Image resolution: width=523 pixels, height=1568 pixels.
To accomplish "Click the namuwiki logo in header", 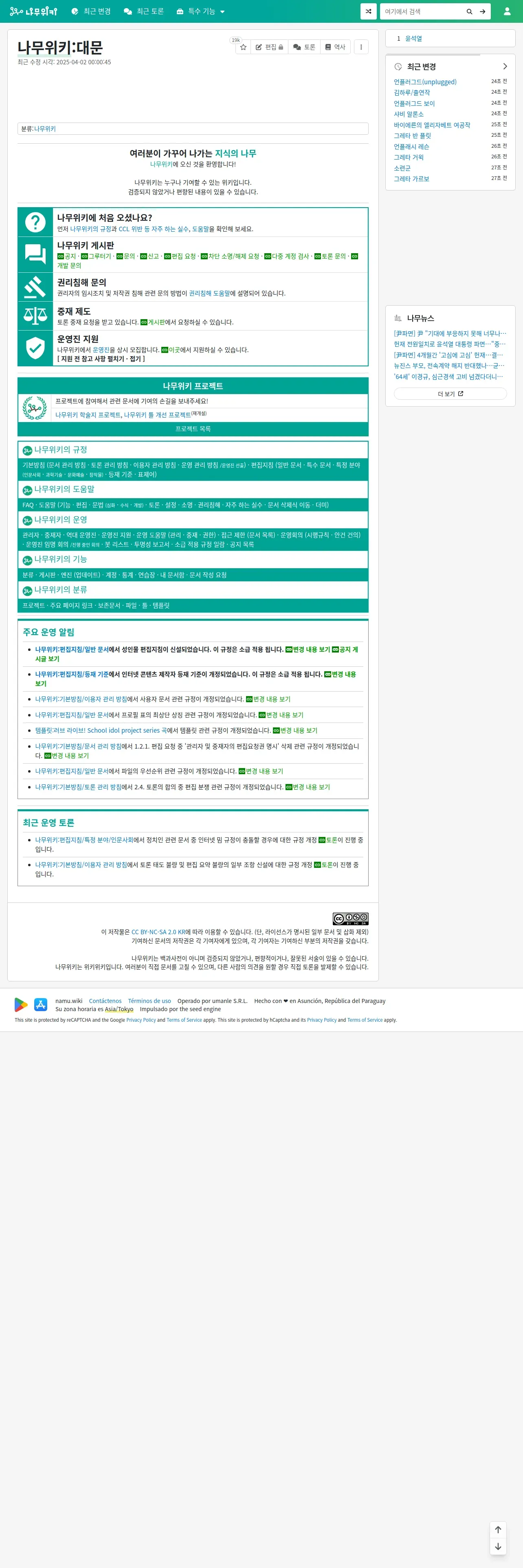I will 33,11.
